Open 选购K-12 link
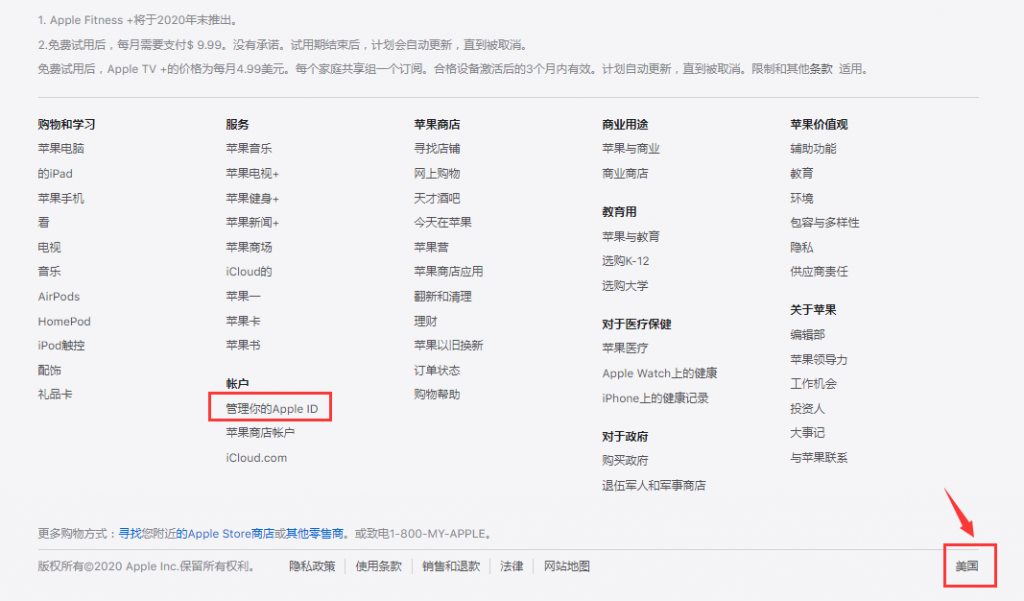Screen dimensions: 1024x601 (x=626, y=261)
